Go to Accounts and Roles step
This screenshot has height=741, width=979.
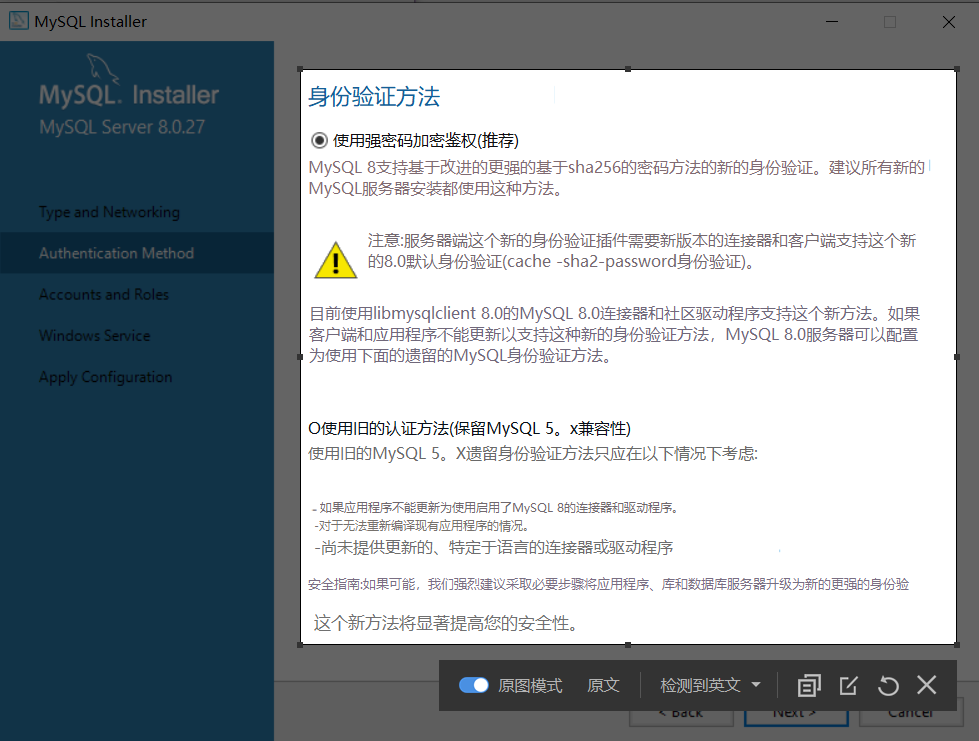(104, 294)
